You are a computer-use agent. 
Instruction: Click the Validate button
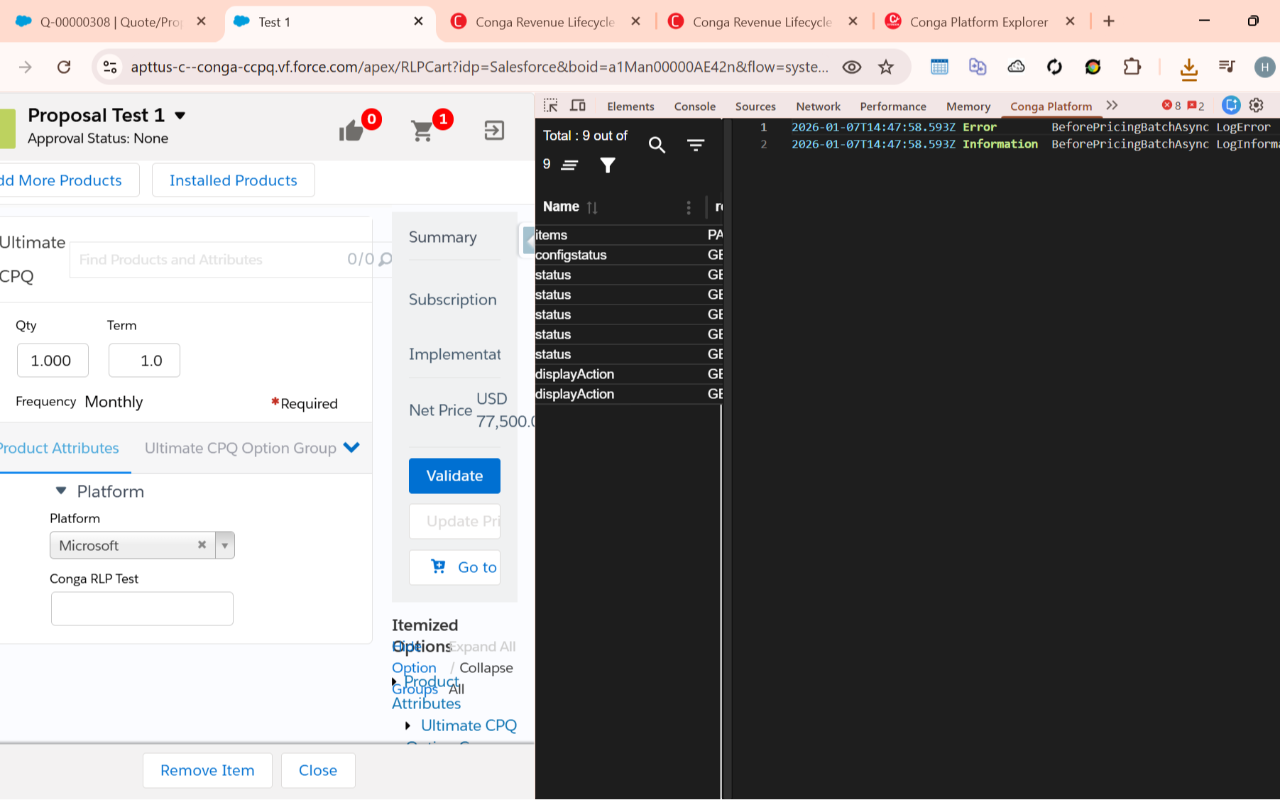pos(454,476)
